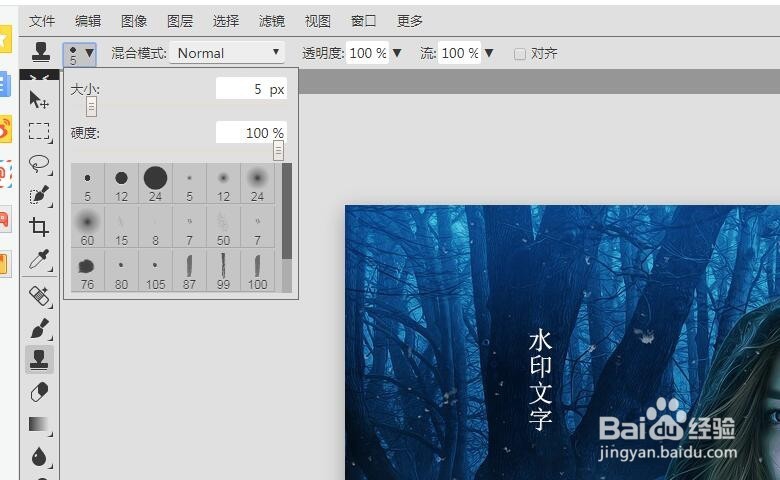Toggle the 对齐 checkbox
Screen dimensions: 780x480
pos(520,54)
